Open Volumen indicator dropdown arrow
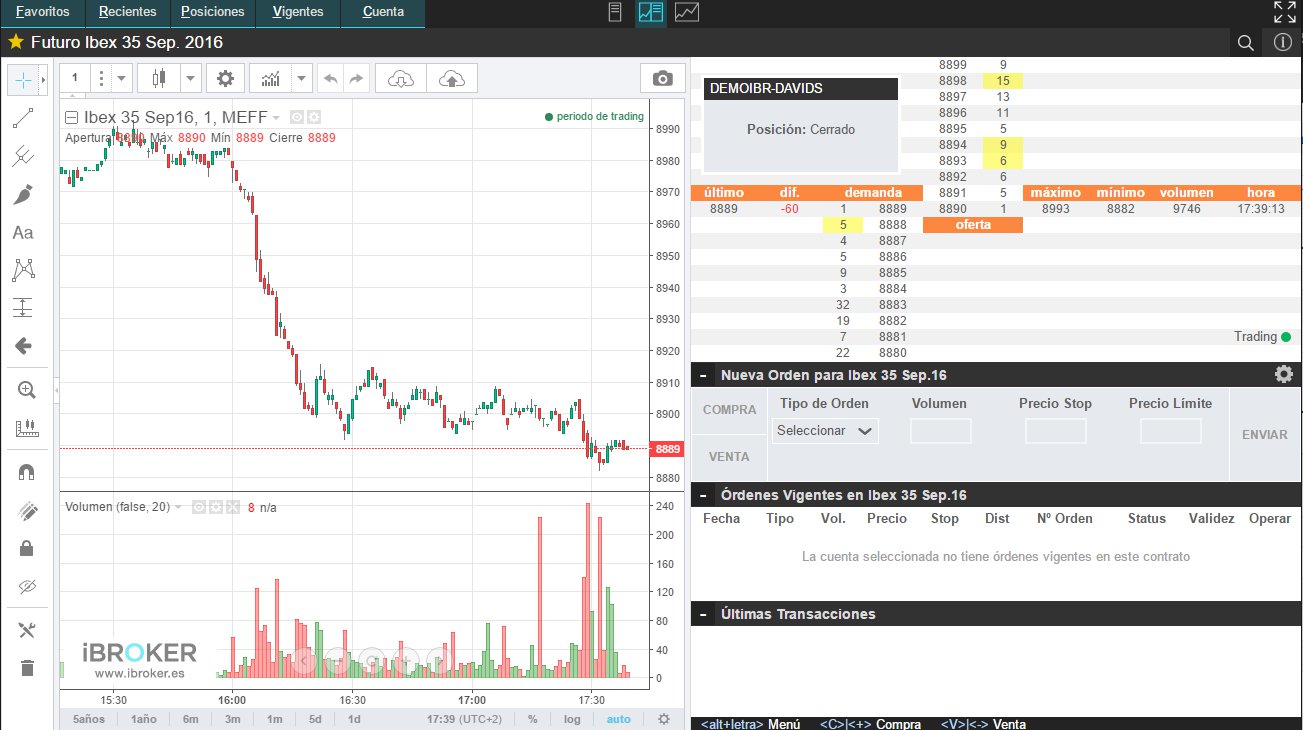 tap(178, 507)
